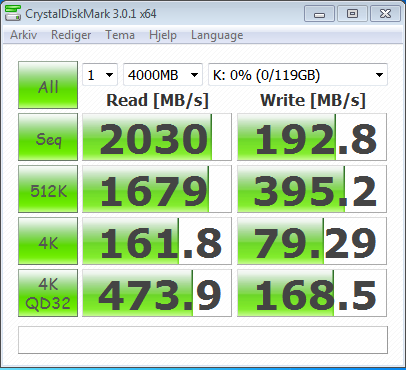The height and width of the screenshot is (370, 406).
Task: Click the CrystalDiskMark title bar icon
Action: [13, 14]
